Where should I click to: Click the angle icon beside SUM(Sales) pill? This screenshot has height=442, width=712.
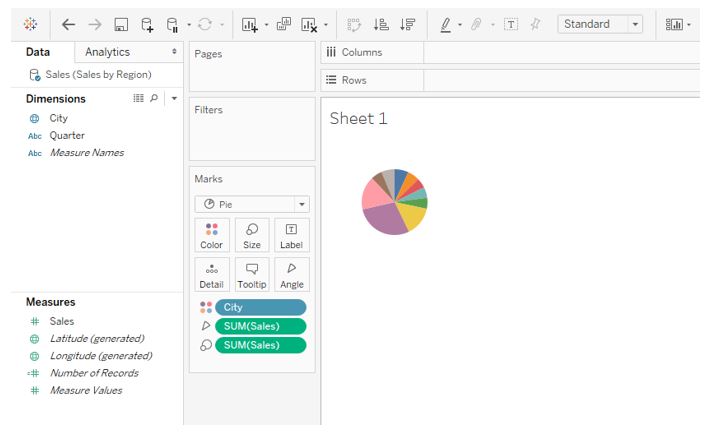(x=206, y=326)
